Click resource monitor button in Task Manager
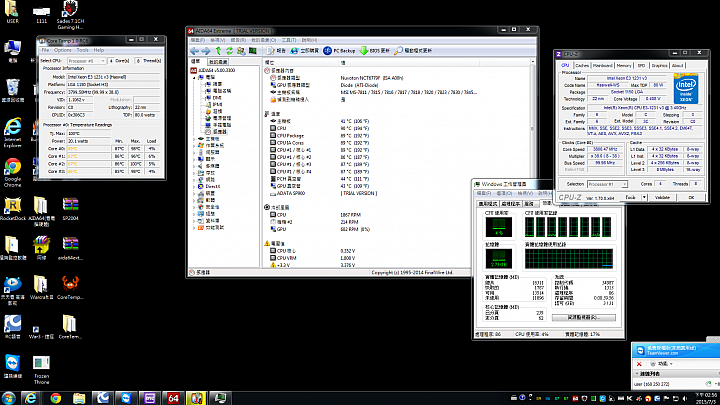The height and width of the screenshot is (405, 720). 584,317
